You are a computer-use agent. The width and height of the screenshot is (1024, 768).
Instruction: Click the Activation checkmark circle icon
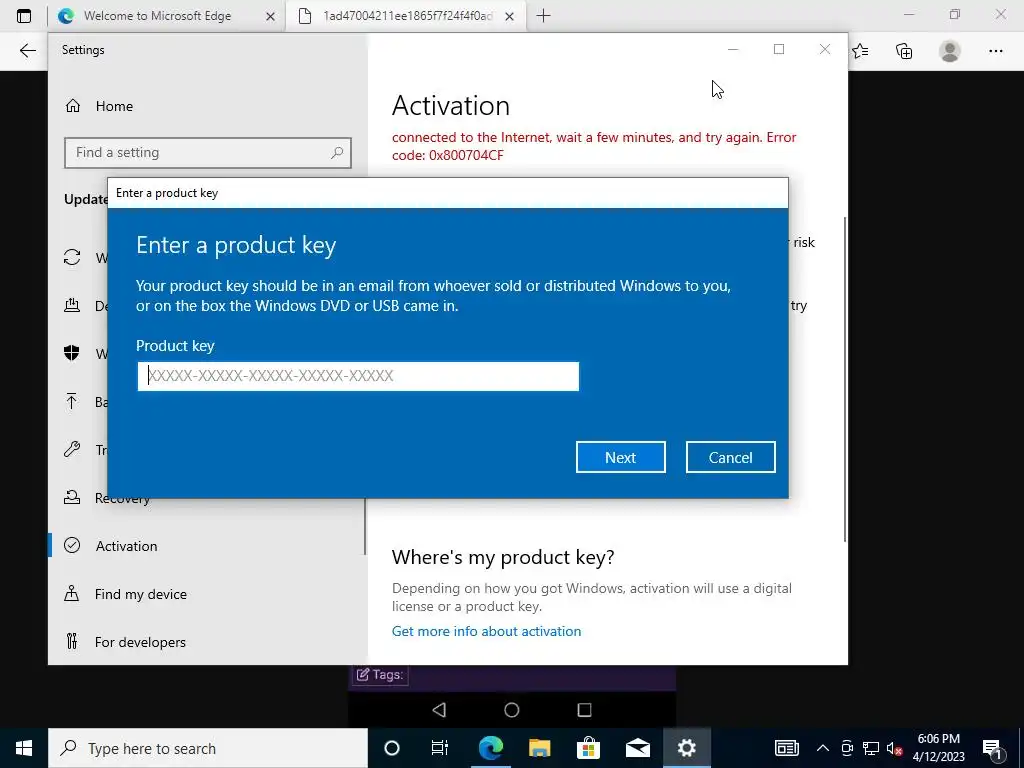click(72, 545)
